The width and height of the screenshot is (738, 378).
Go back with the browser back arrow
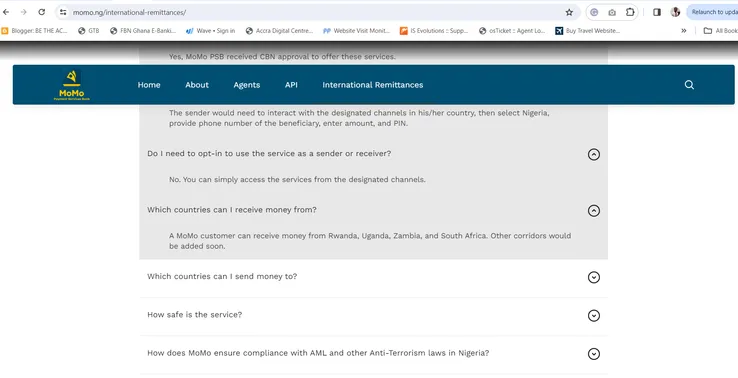6,12
